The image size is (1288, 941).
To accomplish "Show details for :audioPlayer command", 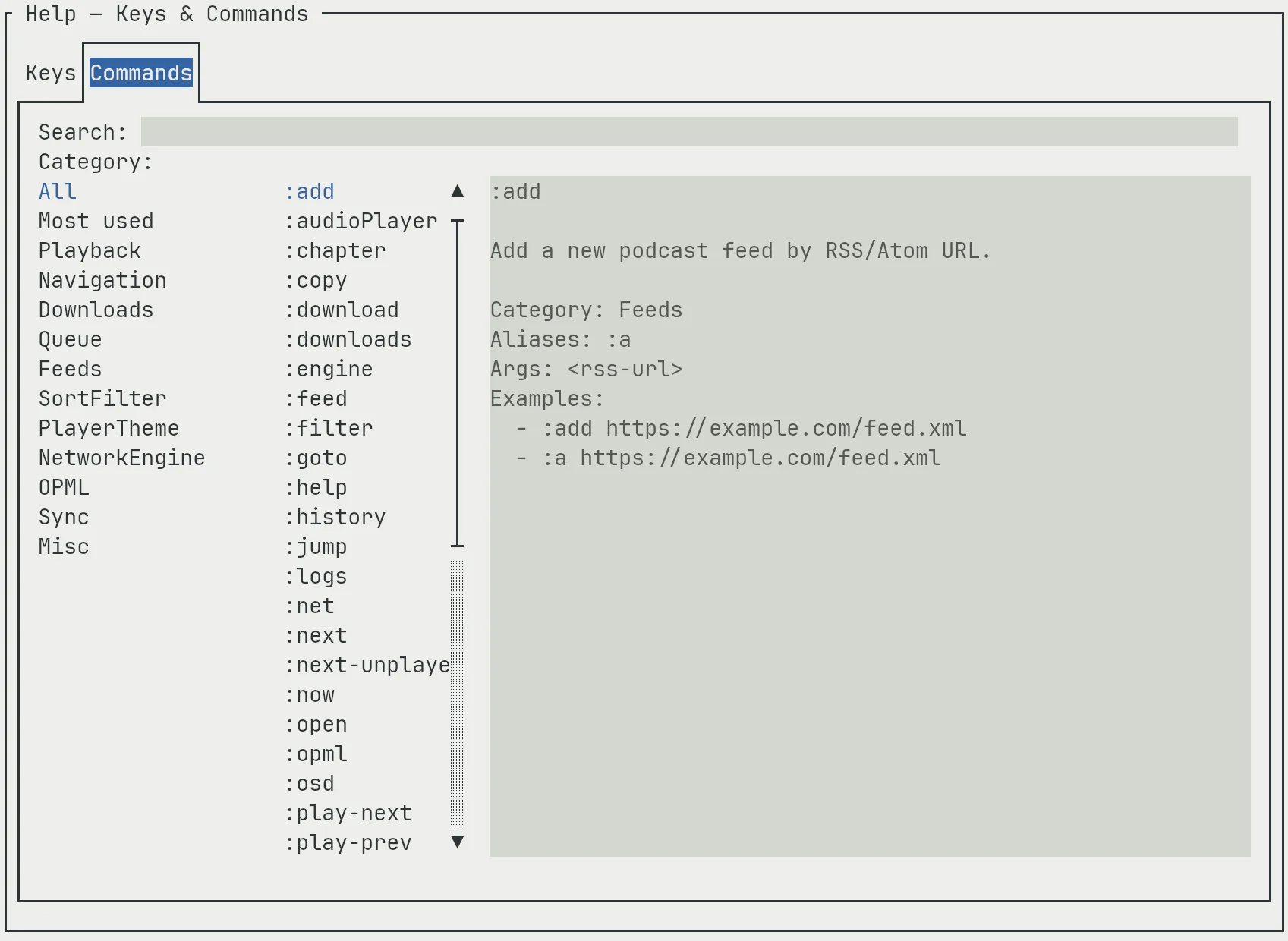I will 361,221.
